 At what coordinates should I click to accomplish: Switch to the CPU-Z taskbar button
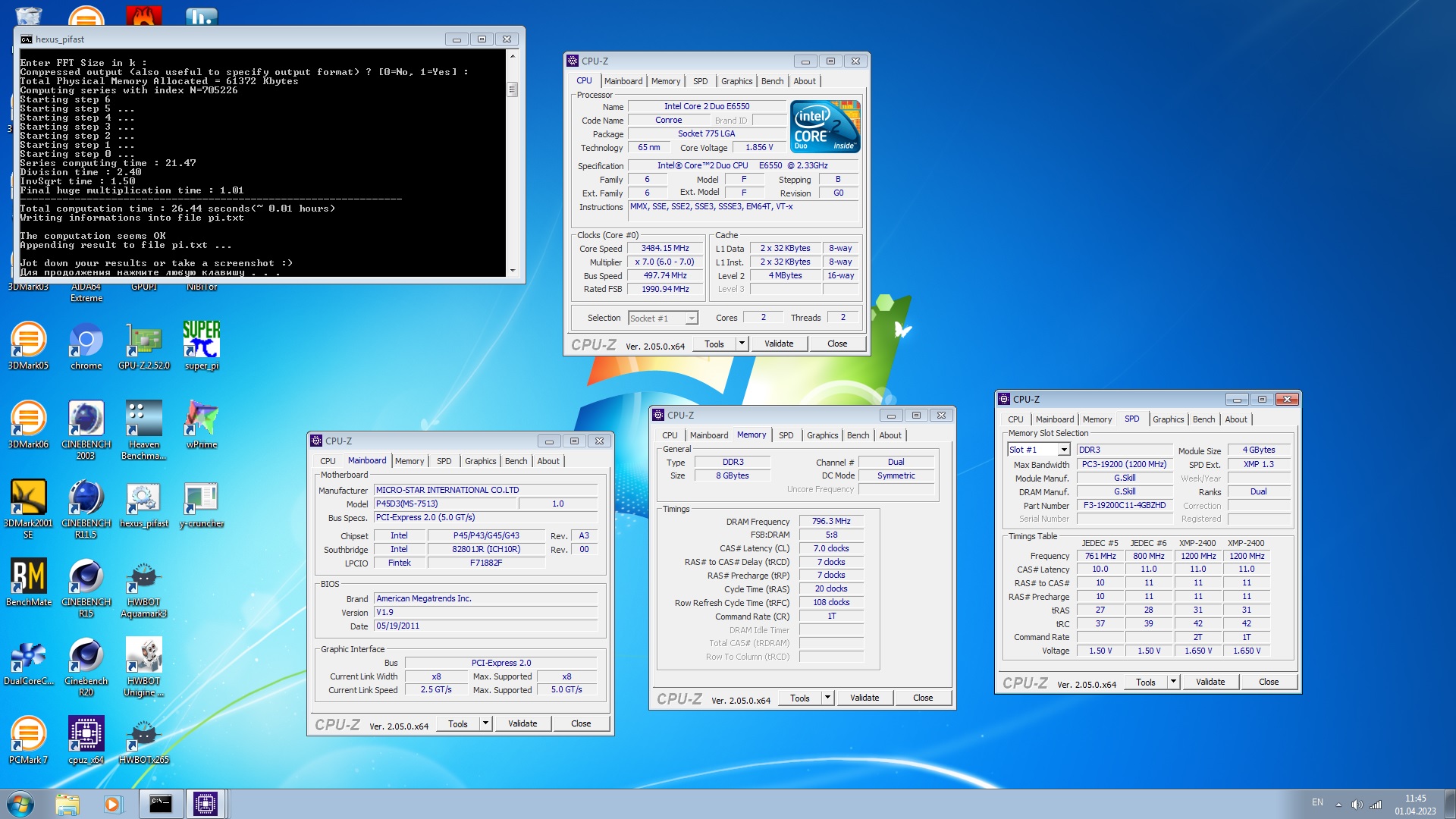[x=206, y=804]
